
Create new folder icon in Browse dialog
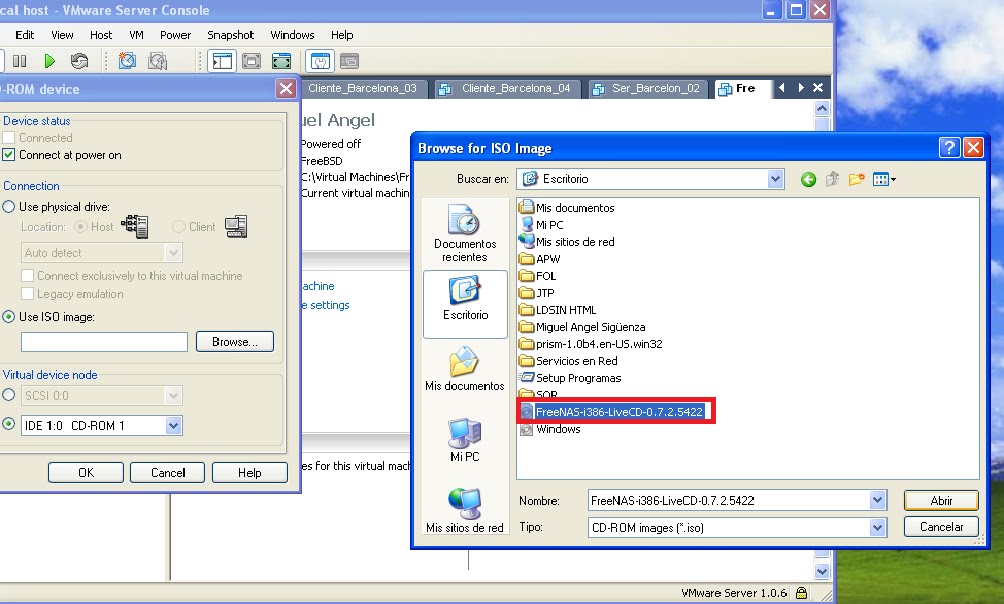(856, 179)
